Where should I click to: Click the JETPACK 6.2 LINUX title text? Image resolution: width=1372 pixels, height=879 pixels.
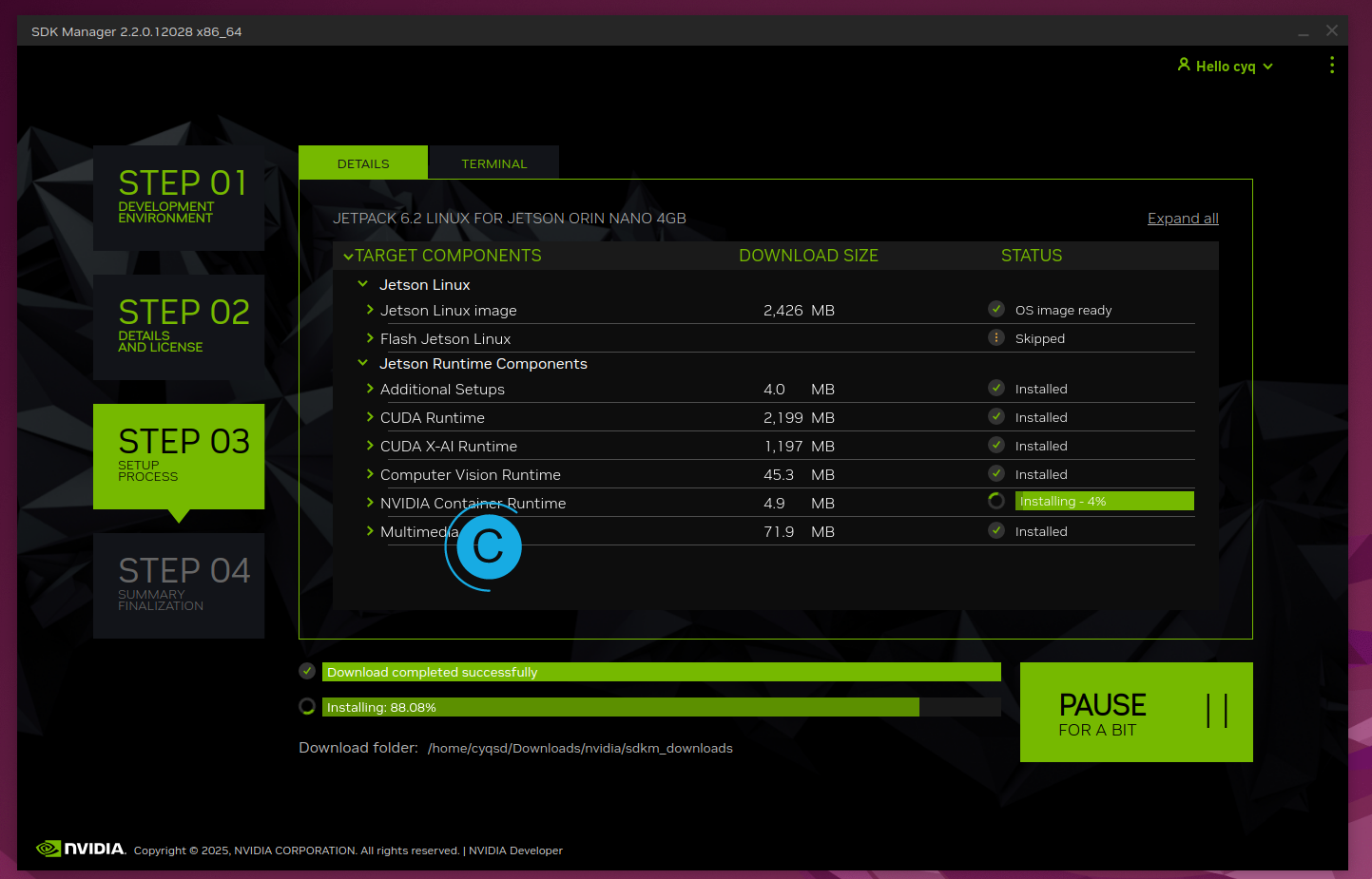pyautogui.click(x=510, y=218)
